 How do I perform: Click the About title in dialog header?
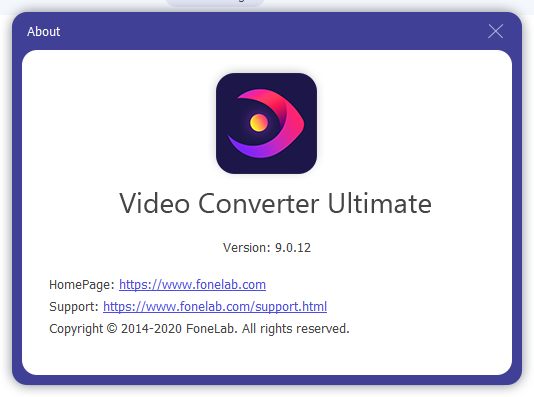coord(44,32)
